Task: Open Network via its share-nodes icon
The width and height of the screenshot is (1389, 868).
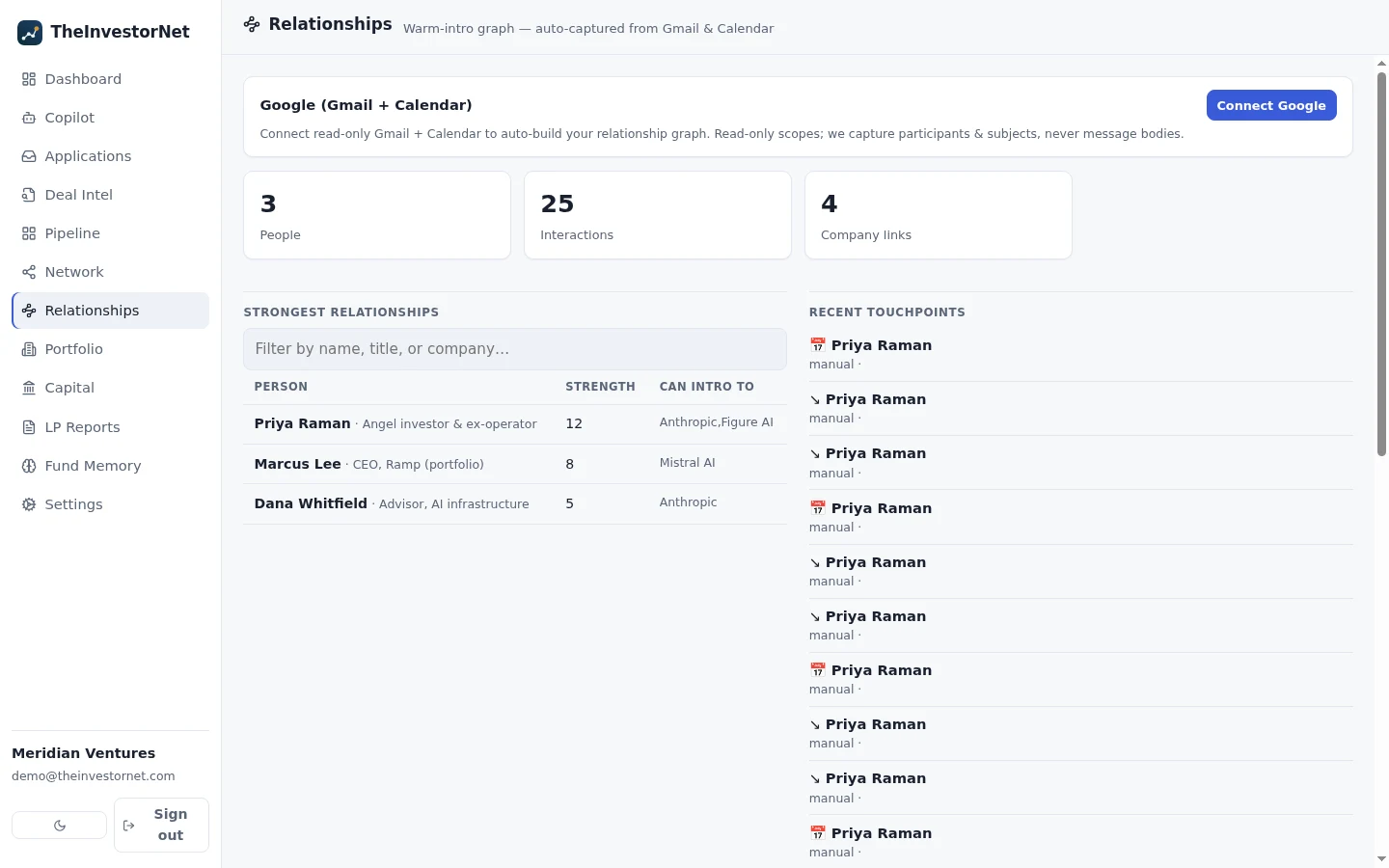Action: click(x=29, y=272)
